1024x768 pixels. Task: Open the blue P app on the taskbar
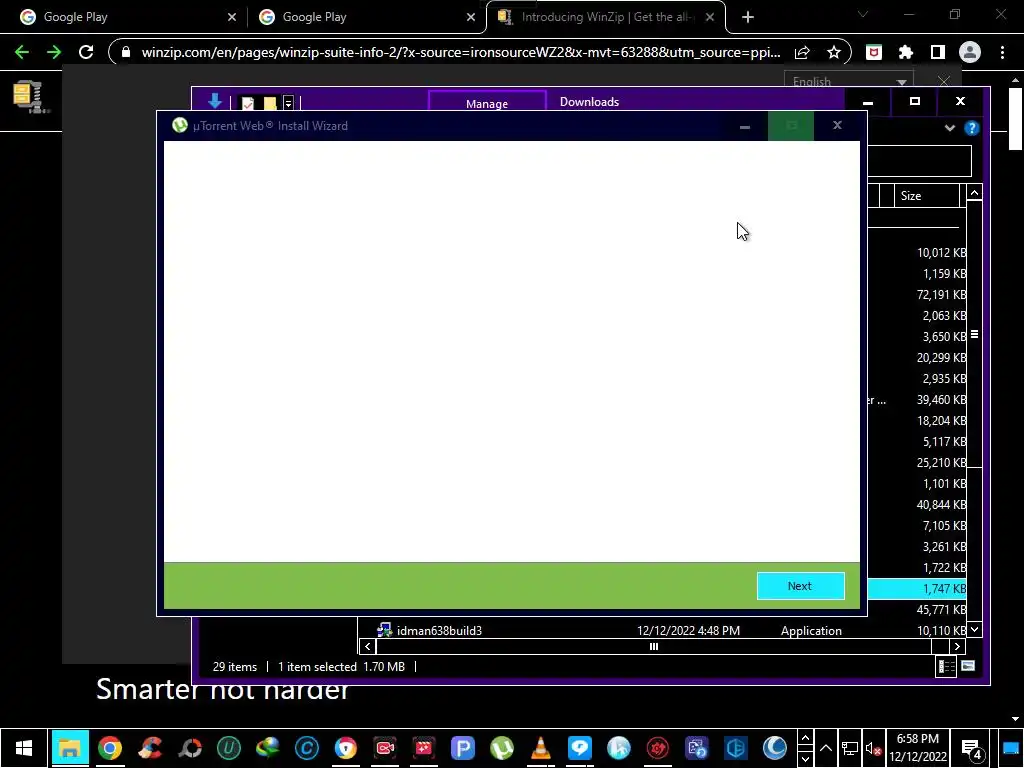463,748
